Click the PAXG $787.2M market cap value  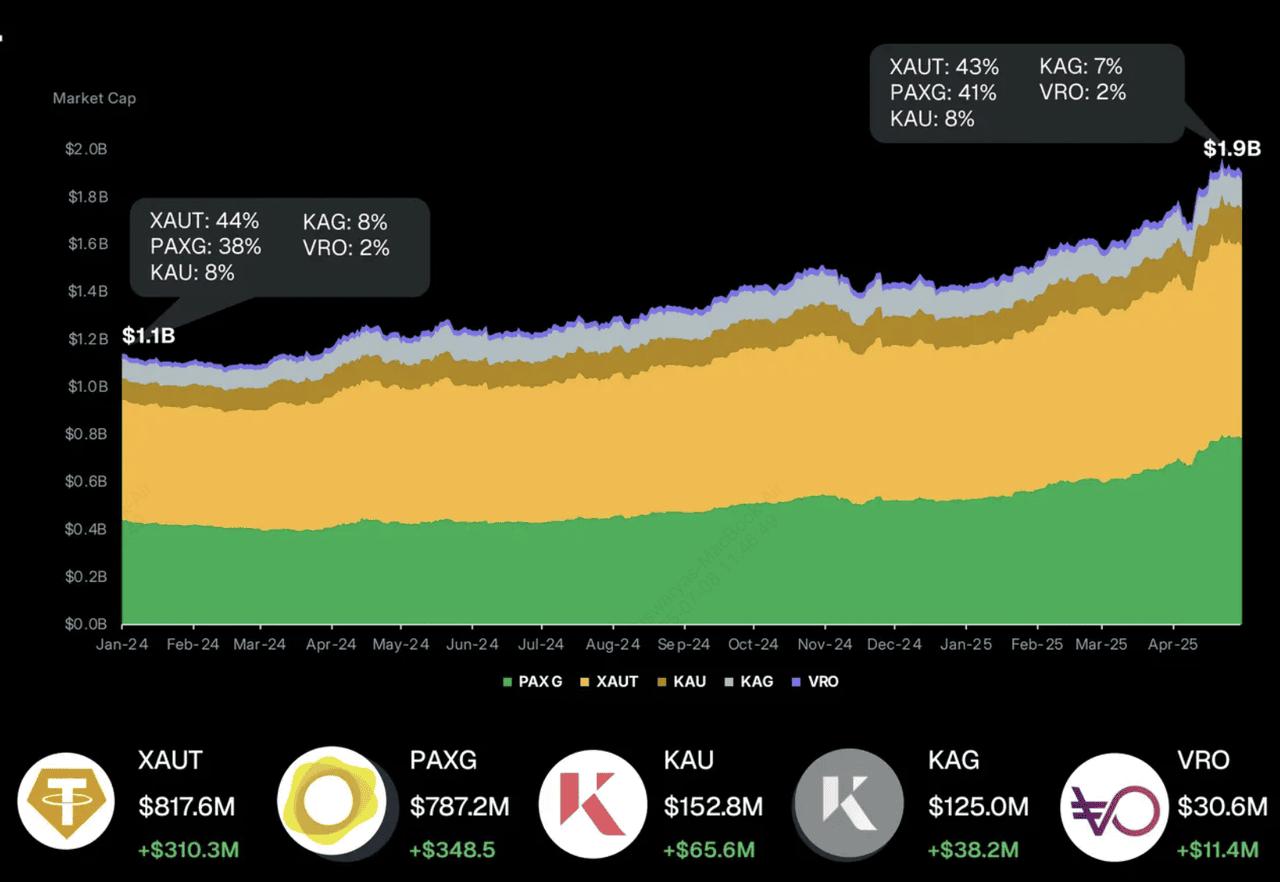460,806
